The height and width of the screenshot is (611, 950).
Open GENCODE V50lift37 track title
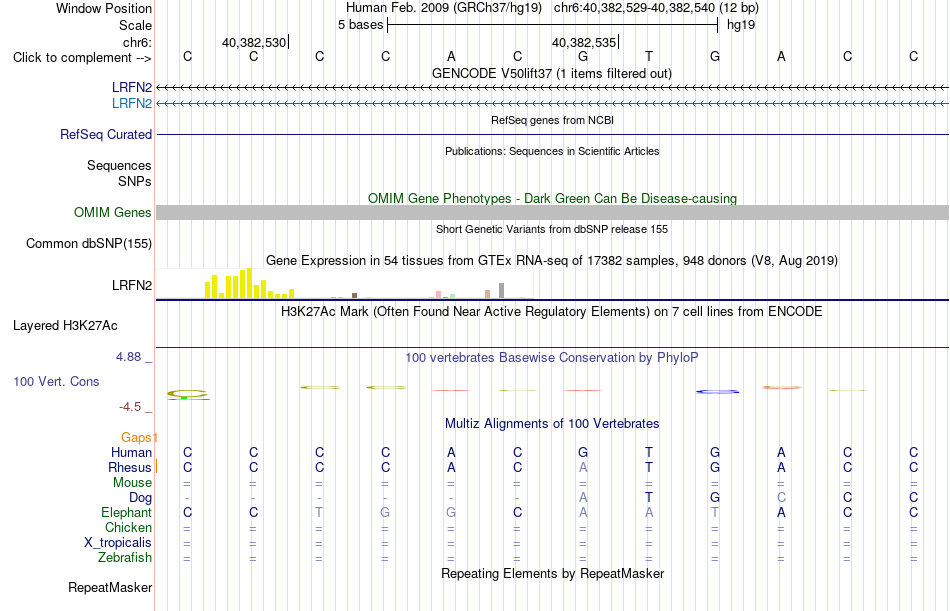click(x=552, y=73)
